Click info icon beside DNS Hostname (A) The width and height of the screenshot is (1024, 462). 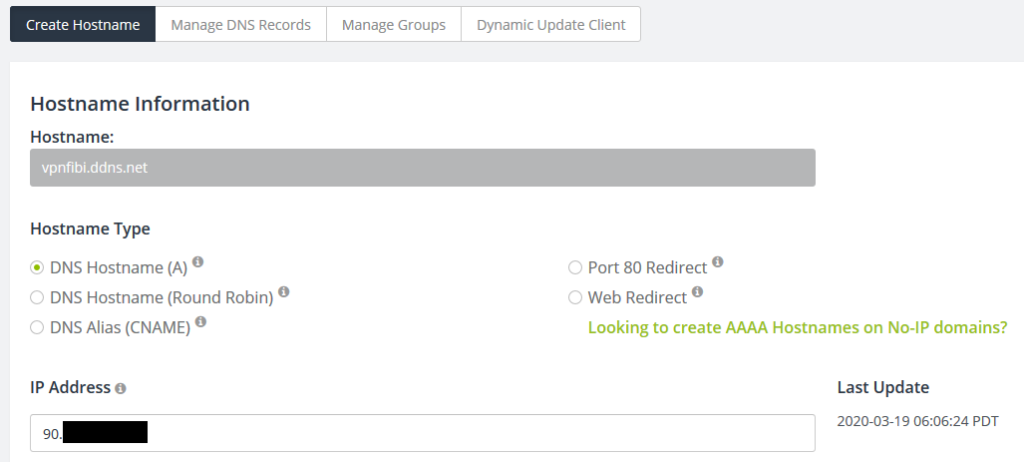pyautogui.click(x=198, y=262)
